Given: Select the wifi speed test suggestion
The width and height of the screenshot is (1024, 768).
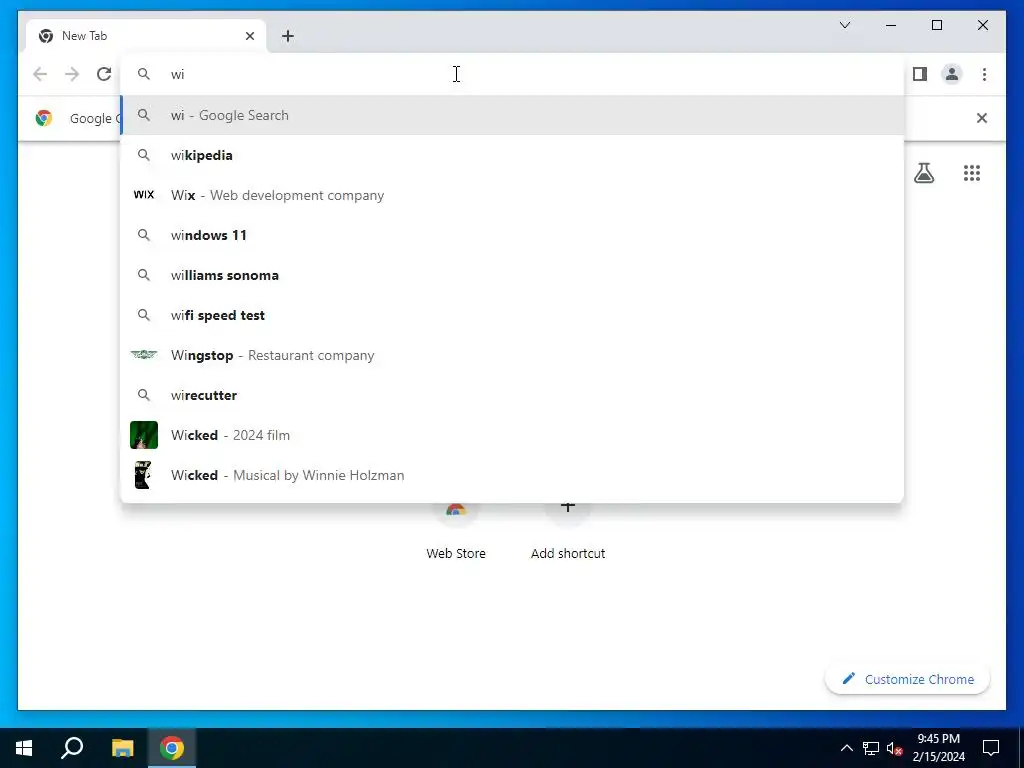Looking at the screenshot, I should (513, 315).
